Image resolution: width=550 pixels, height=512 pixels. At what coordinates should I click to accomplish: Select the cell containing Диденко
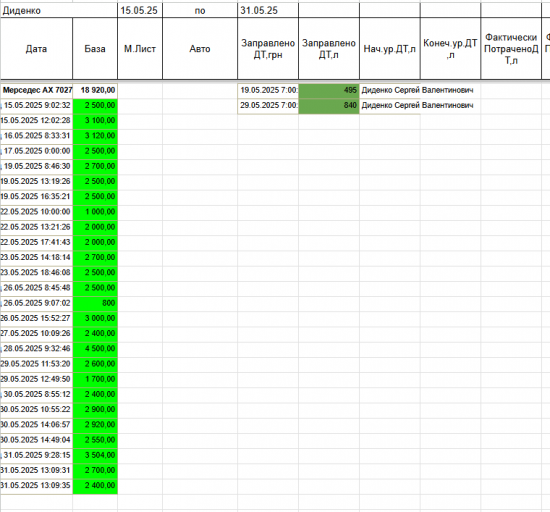(x=59, y=11)
